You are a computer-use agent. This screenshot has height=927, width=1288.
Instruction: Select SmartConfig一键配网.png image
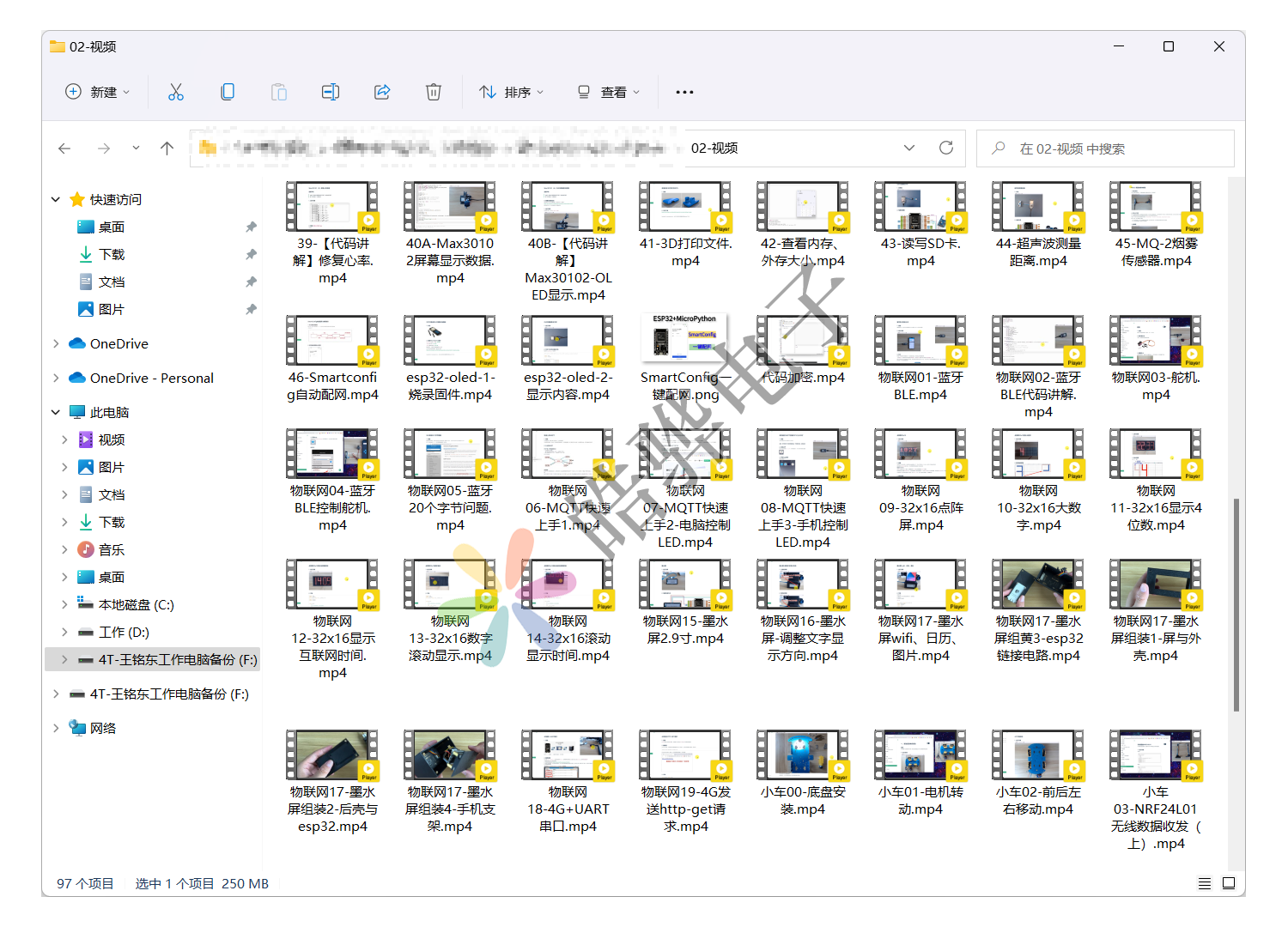tap(685, 359)
